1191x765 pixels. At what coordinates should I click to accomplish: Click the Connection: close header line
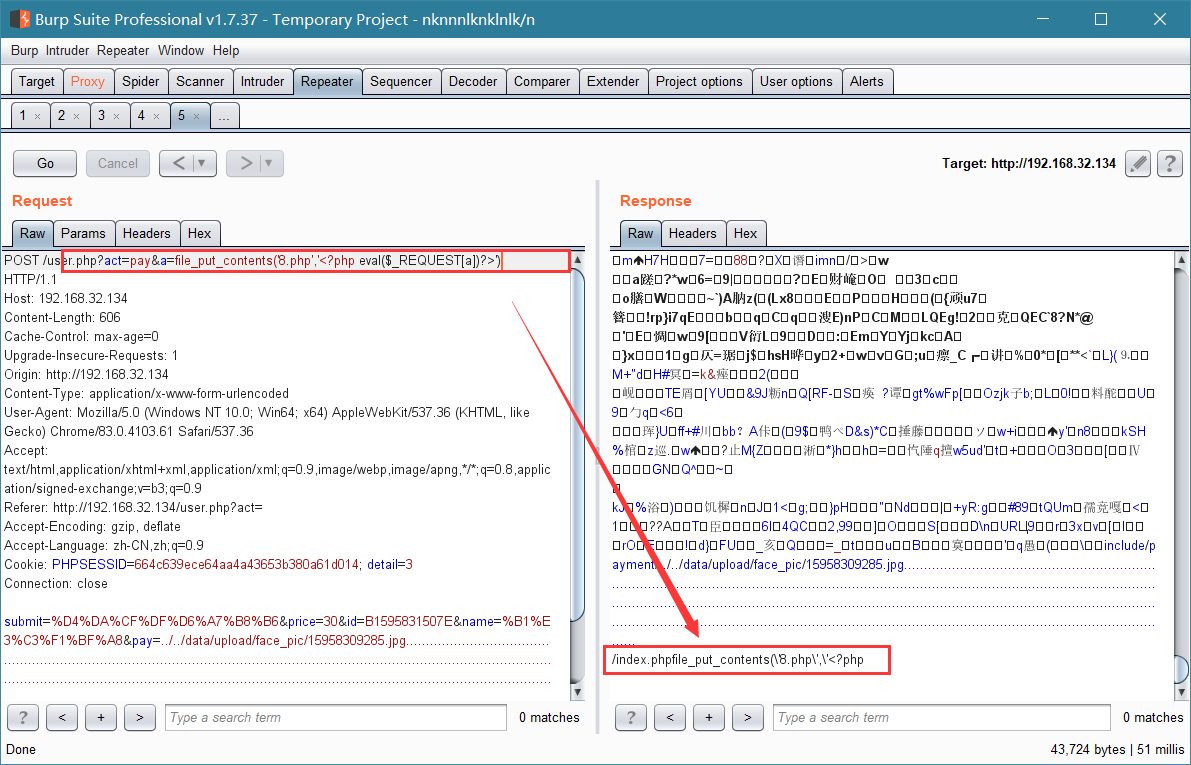click(x=56, y=583)
